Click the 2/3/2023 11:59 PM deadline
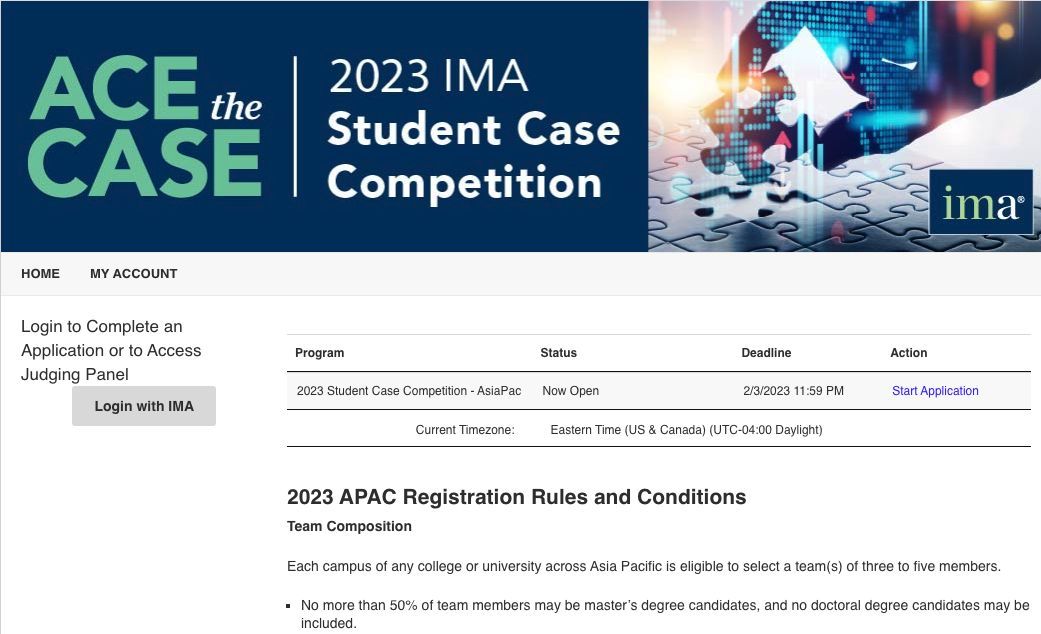 tap(793, 391)
